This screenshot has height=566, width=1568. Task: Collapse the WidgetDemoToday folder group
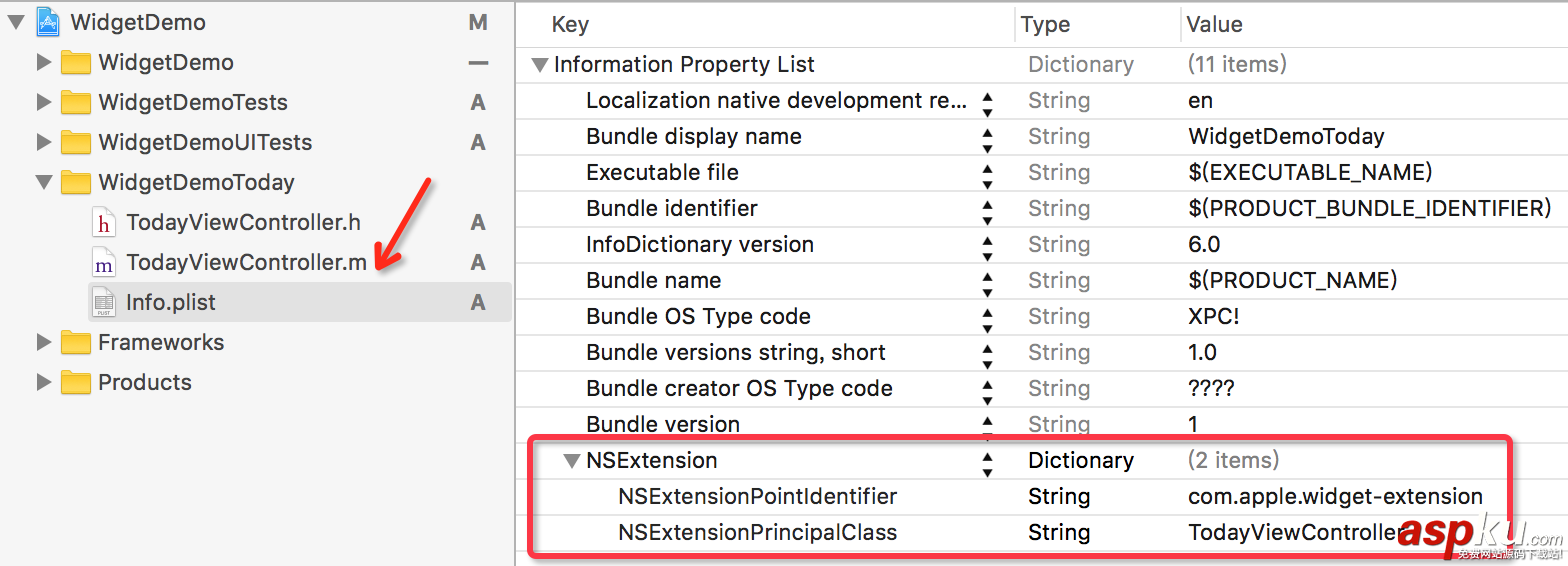pyautogui.click(x=43, y=182)
